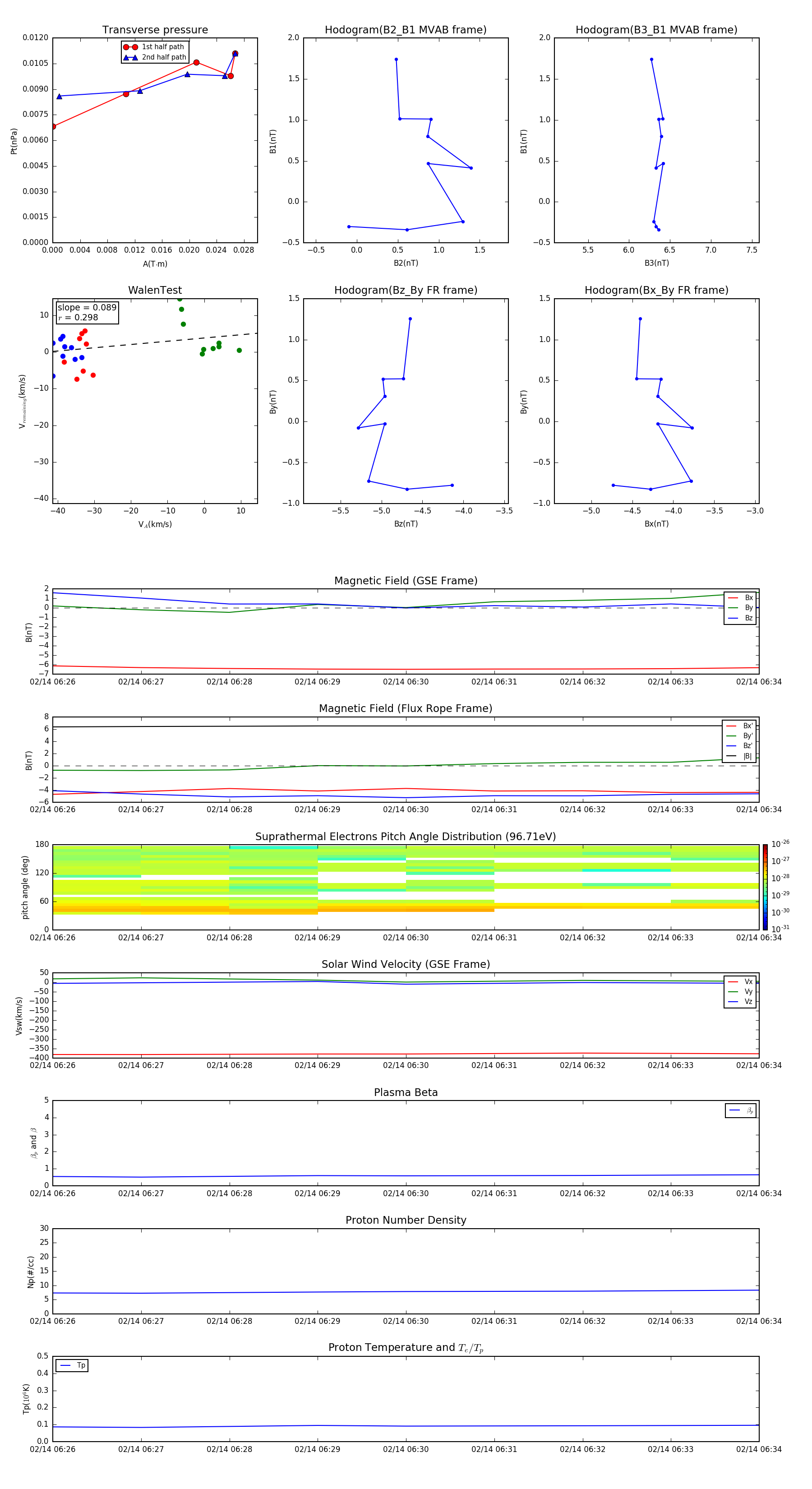The width and height of the screenshot is (812, 1489).
Task: Click 'Vx' in velocity legend
Action: [x=748, y=982]
